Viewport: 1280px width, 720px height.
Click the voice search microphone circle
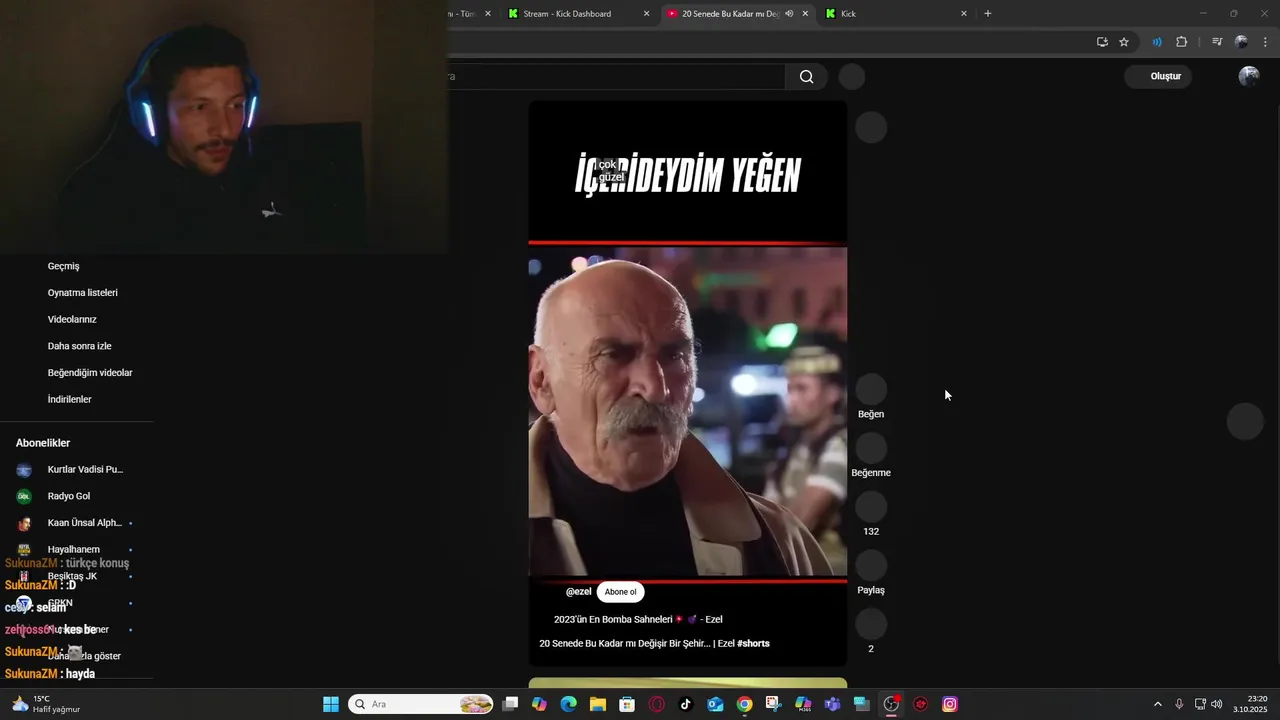[x=852, y=77]
